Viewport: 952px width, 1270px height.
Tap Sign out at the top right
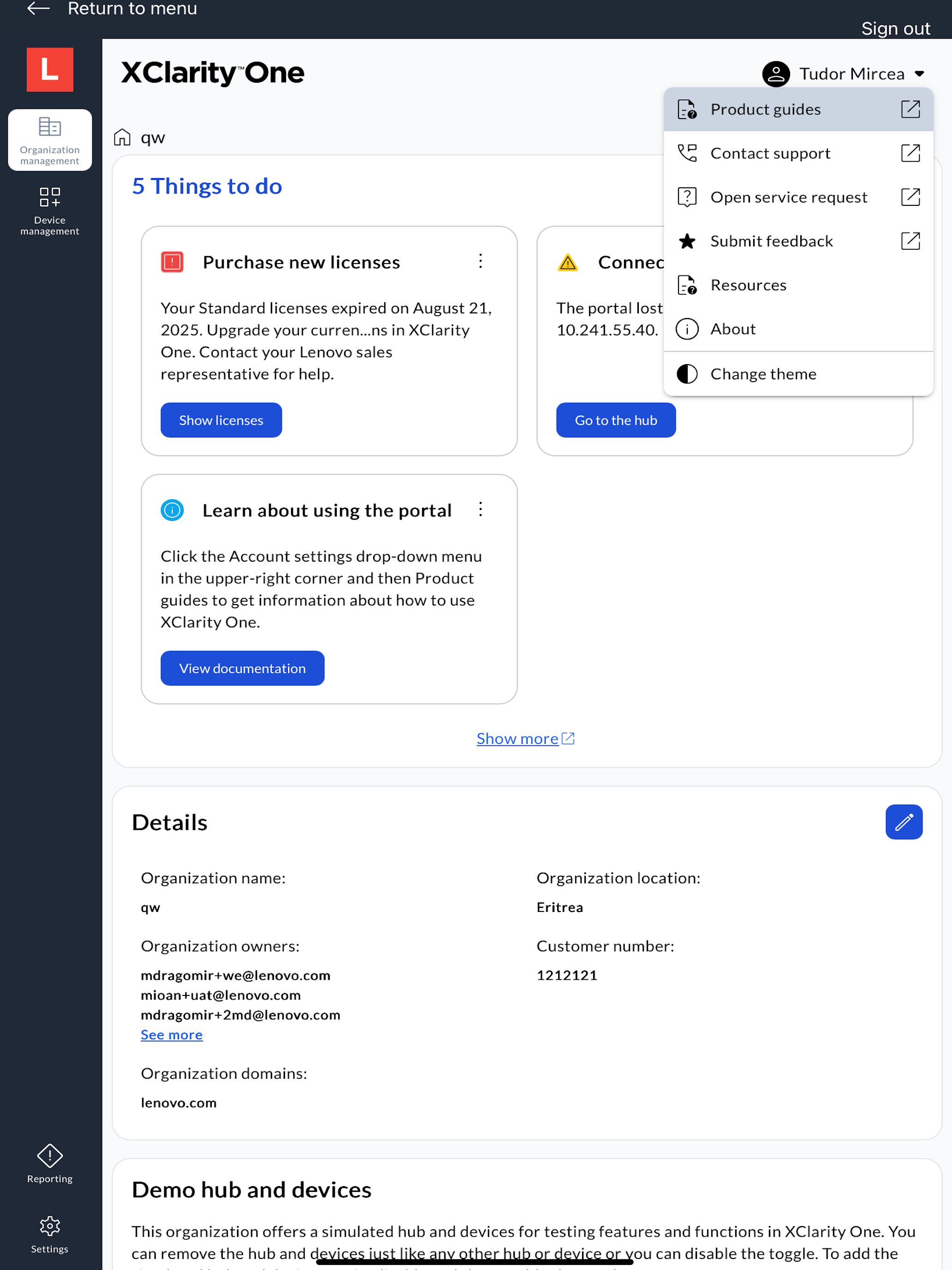[895, 28]
